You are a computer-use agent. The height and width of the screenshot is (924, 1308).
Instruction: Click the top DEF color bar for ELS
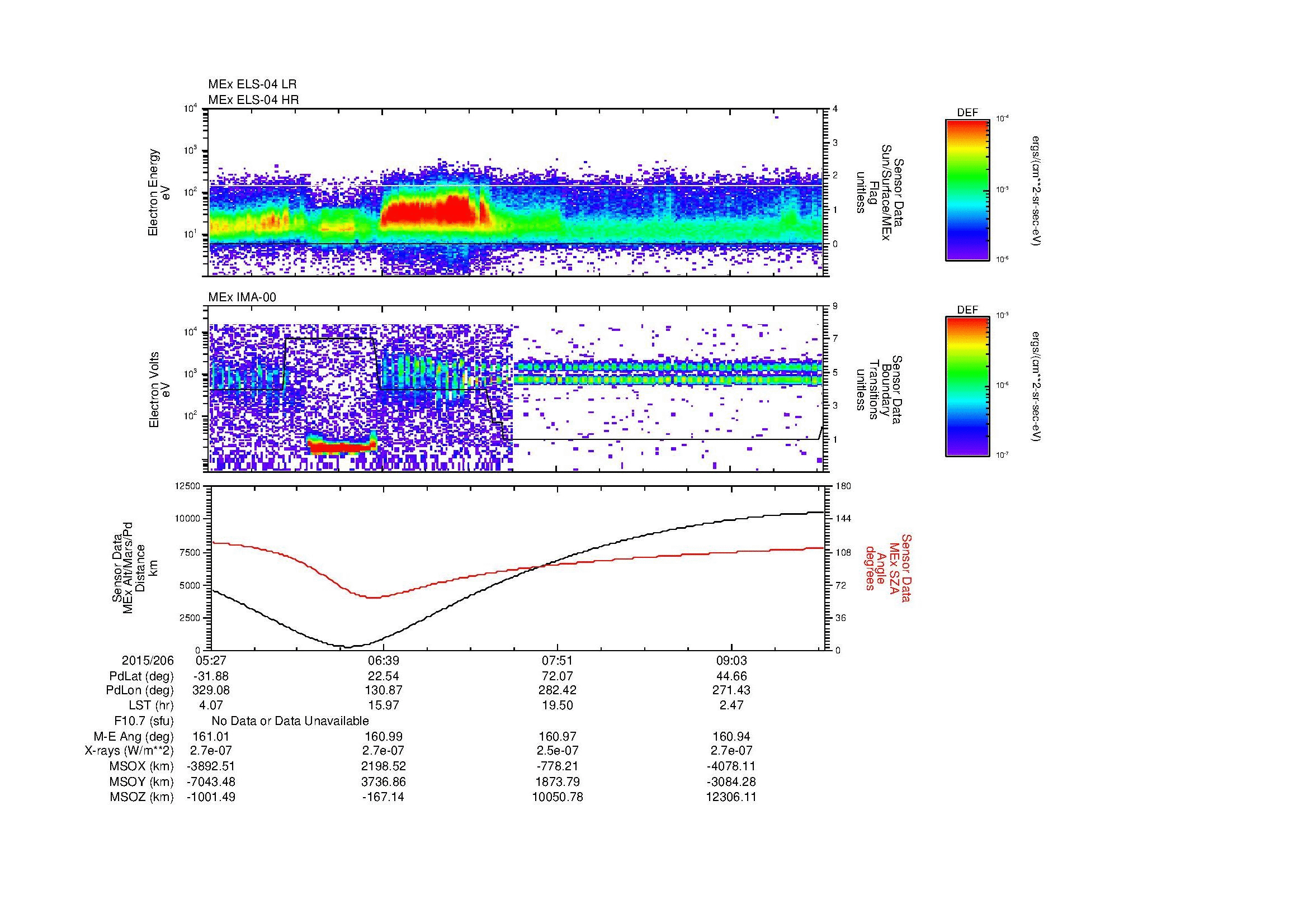(x=967, y=189)
